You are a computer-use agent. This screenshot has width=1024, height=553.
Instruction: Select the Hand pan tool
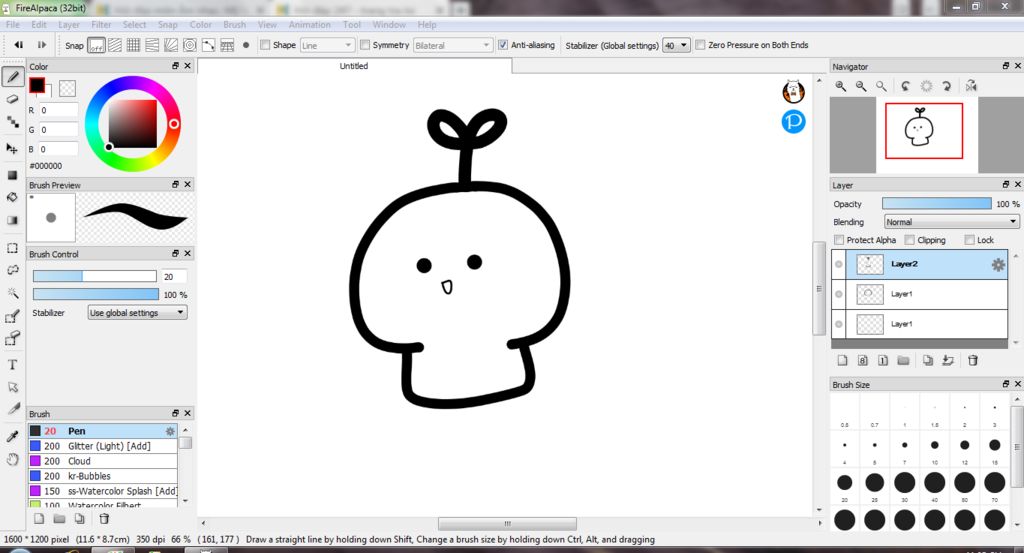(x=12, y=460)
